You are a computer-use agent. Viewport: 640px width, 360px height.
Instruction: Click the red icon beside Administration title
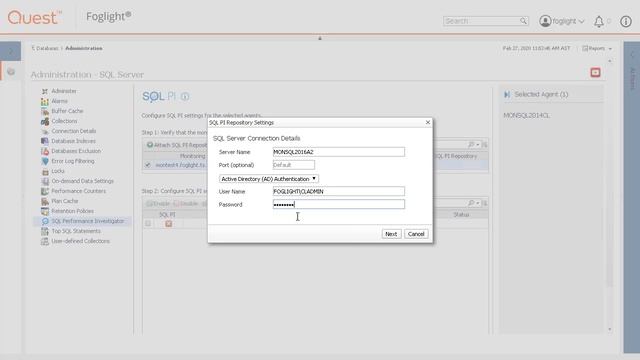pos(595,73)
